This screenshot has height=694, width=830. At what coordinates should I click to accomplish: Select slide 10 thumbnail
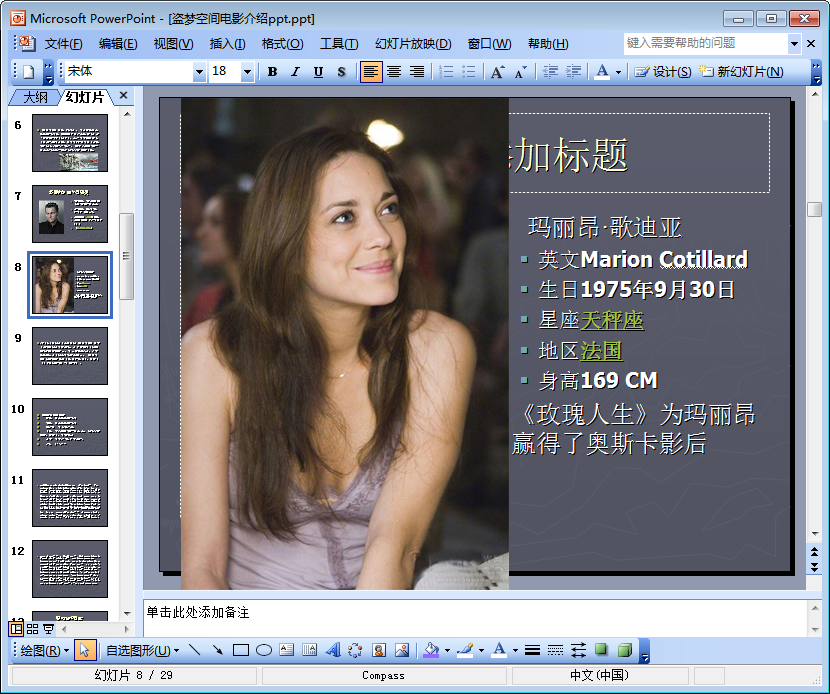70,427
